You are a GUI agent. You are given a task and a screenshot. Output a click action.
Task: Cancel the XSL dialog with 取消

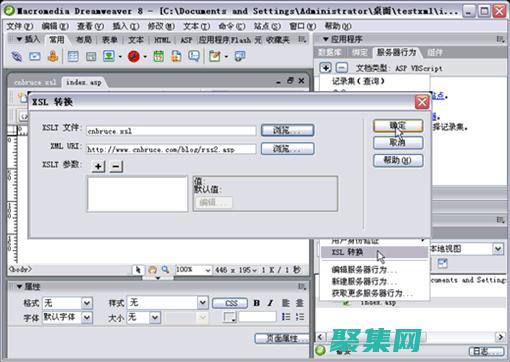pyautogui.click(x=398, y=143)
